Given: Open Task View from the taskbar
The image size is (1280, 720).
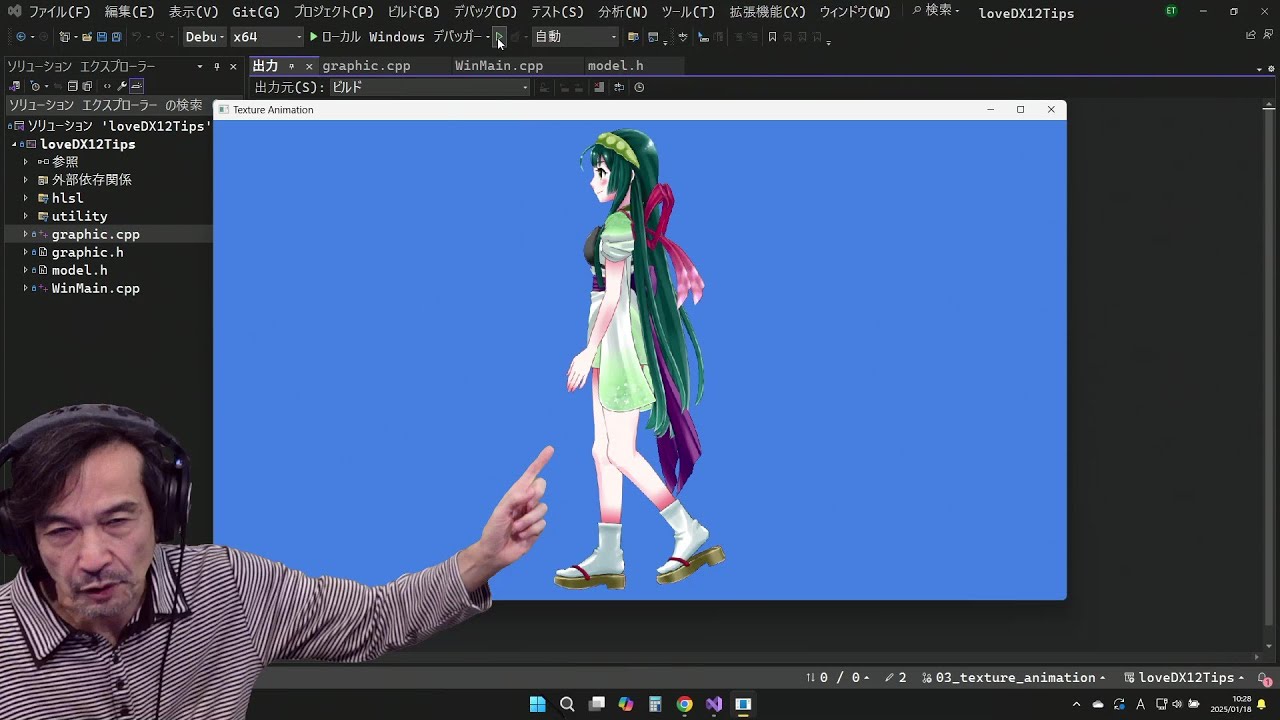Looking at the screenshot, I should [x=597, y=704].
